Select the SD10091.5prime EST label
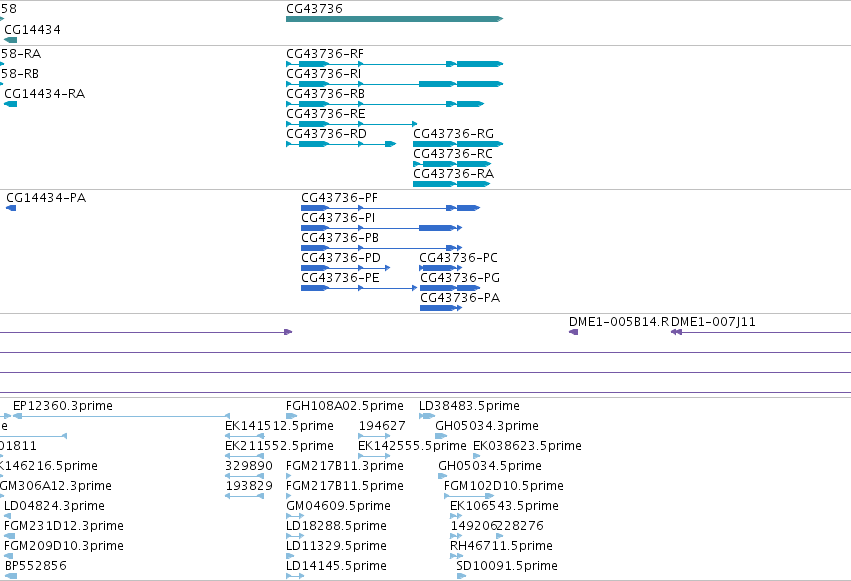The image size is (851, 581). click(507, 567)
